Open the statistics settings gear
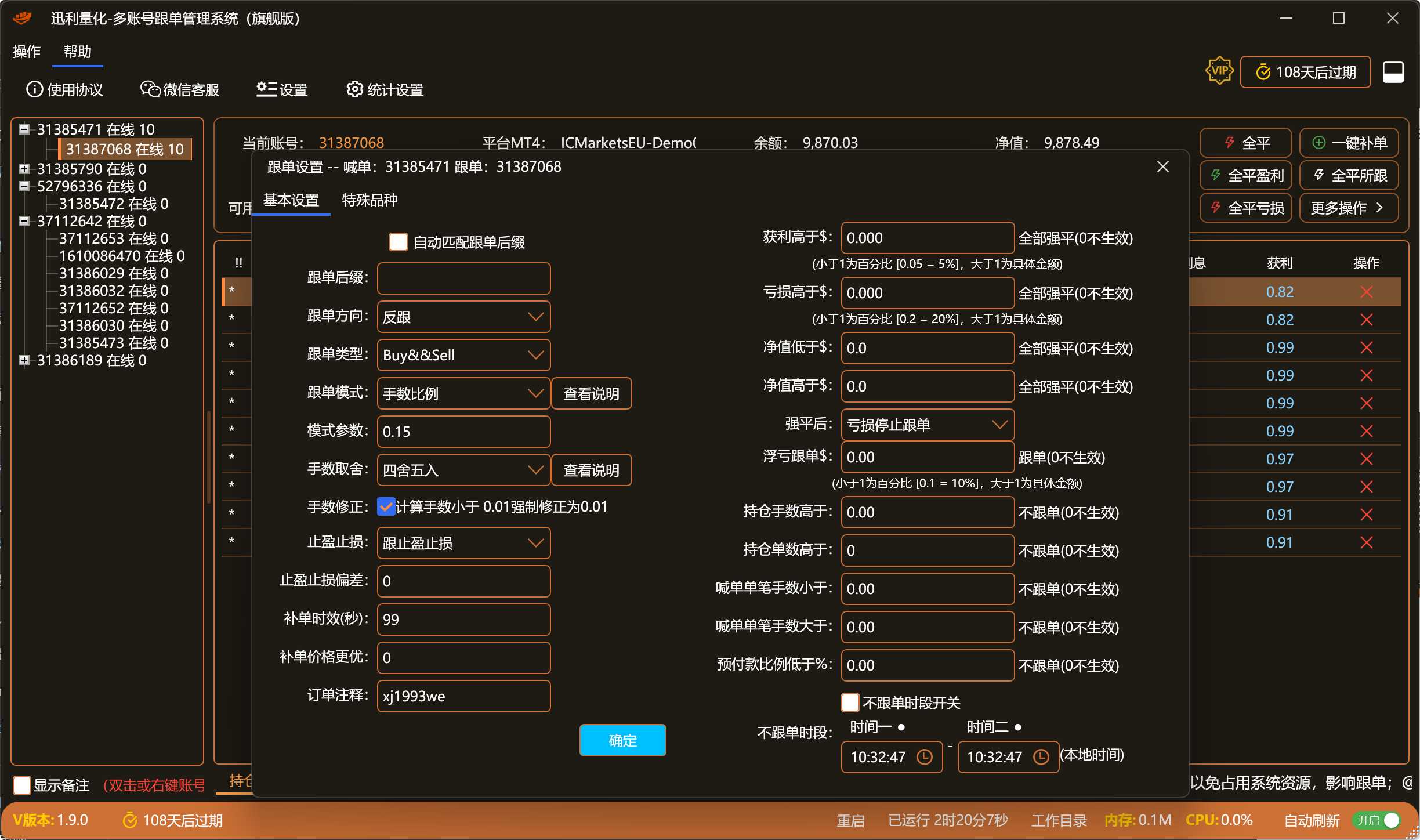 click(354, 89)
